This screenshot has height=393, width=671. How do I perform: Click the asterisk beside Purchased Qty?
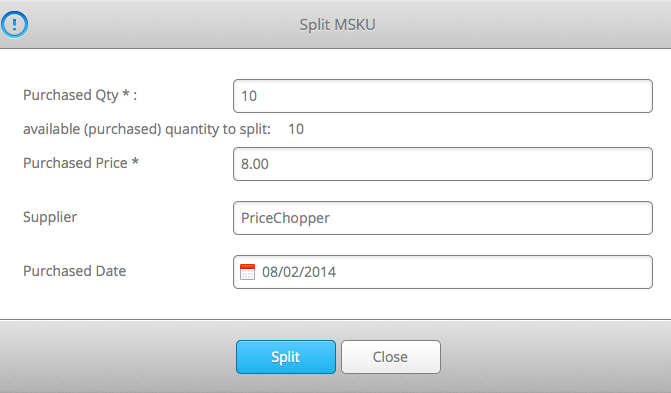point(126,93)
